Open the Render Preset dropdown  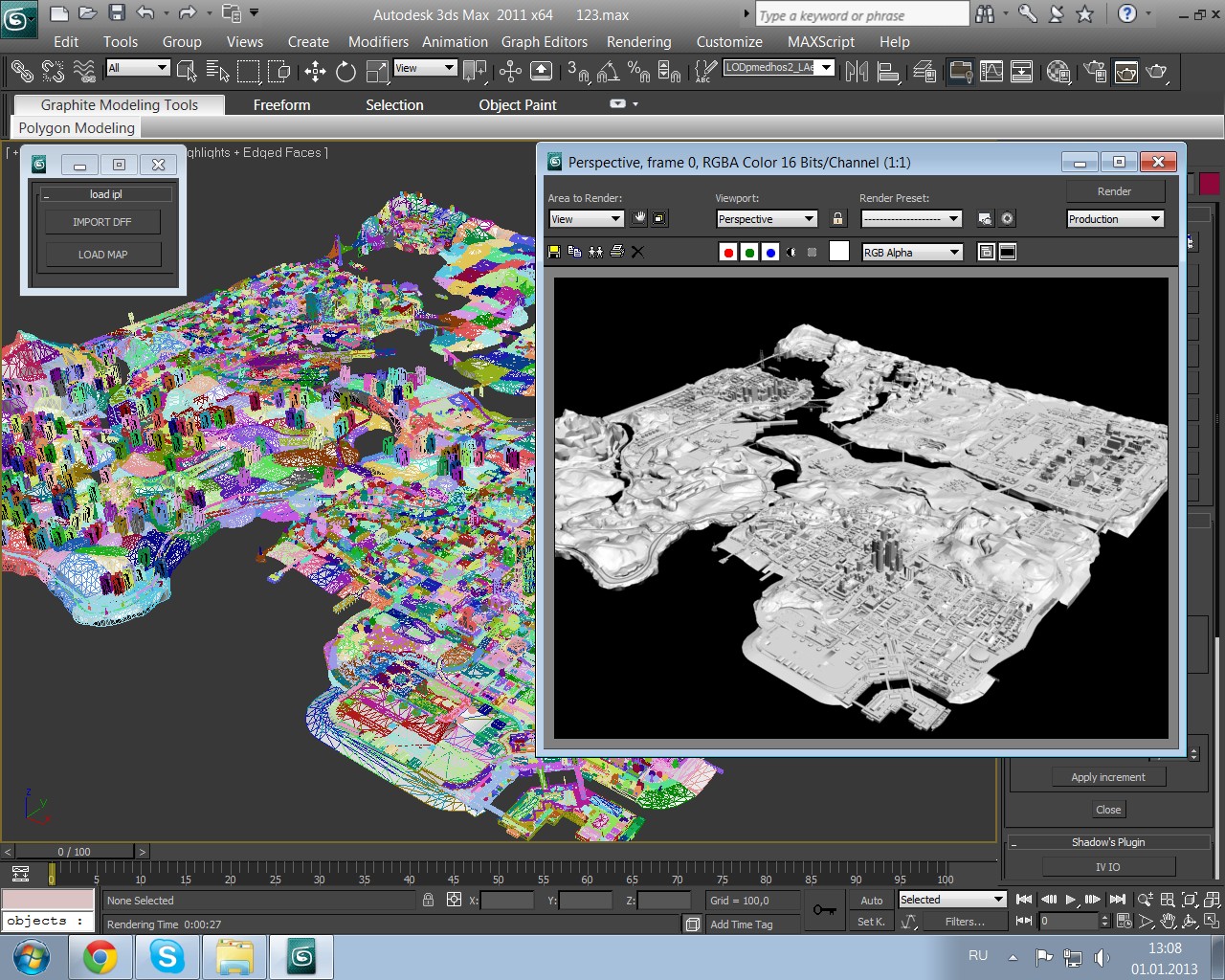911,218
